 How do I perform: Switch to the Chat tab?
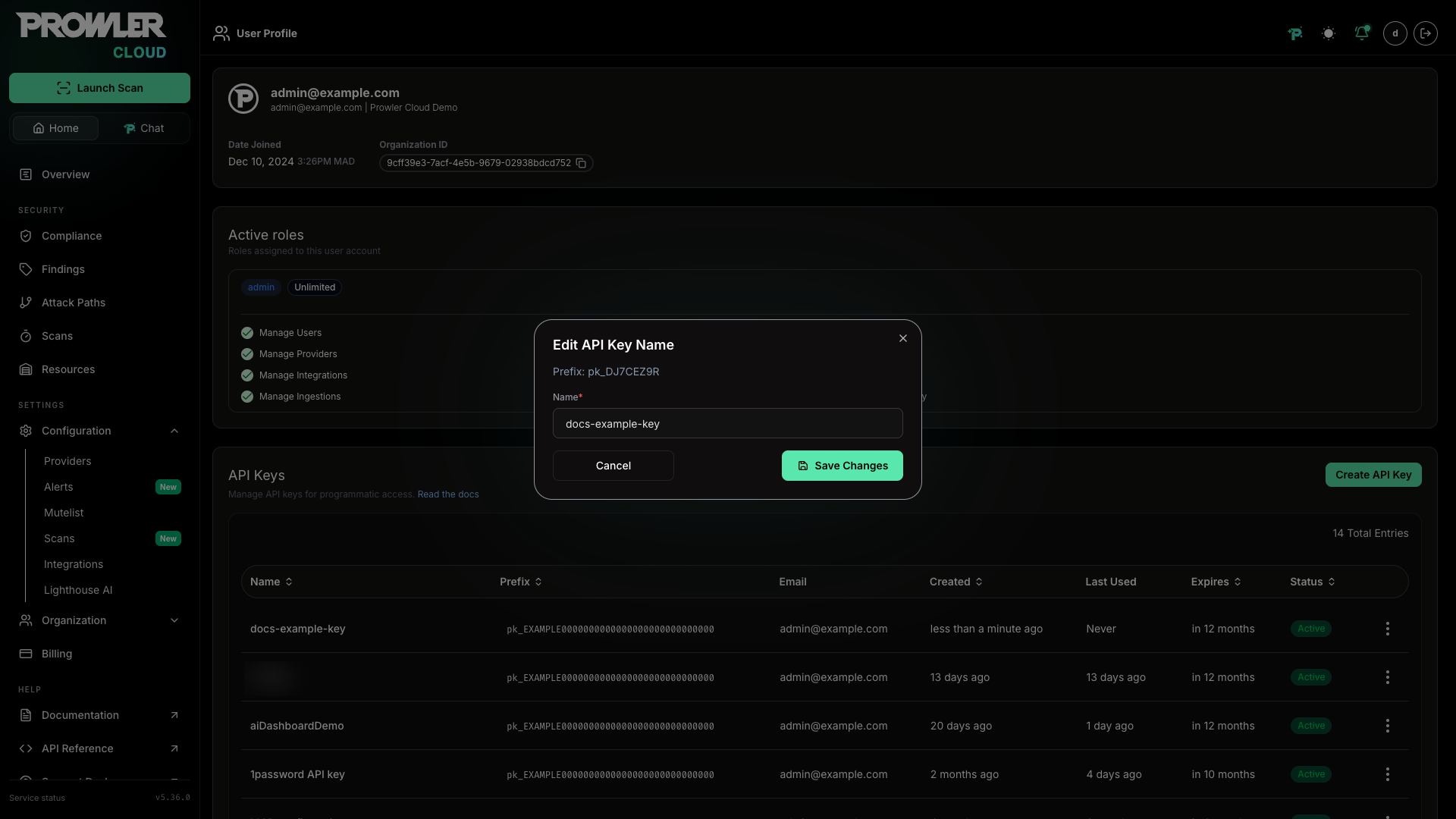pos(143,128)
